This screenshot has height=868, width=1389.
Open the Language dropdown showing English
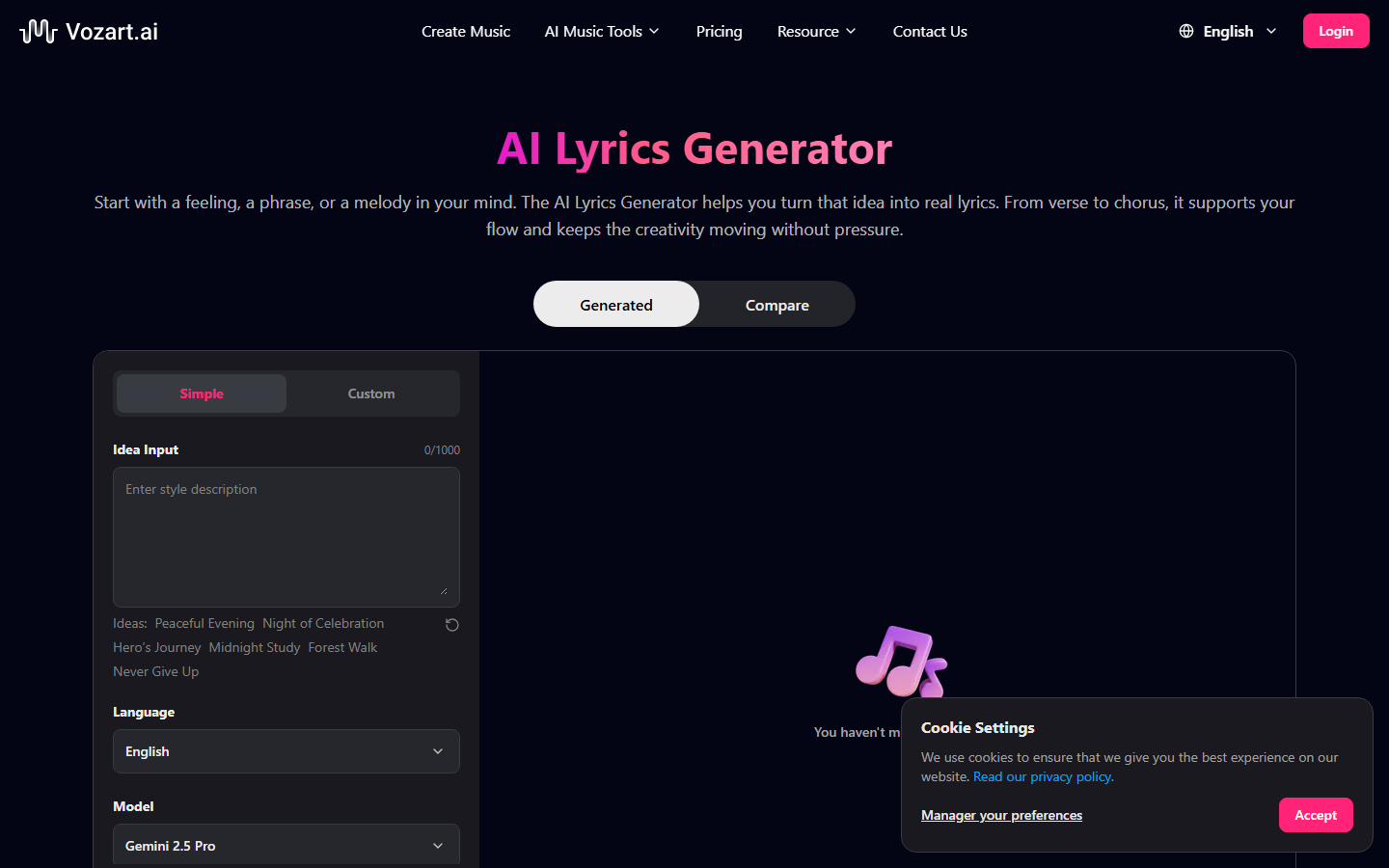(286, 751)
